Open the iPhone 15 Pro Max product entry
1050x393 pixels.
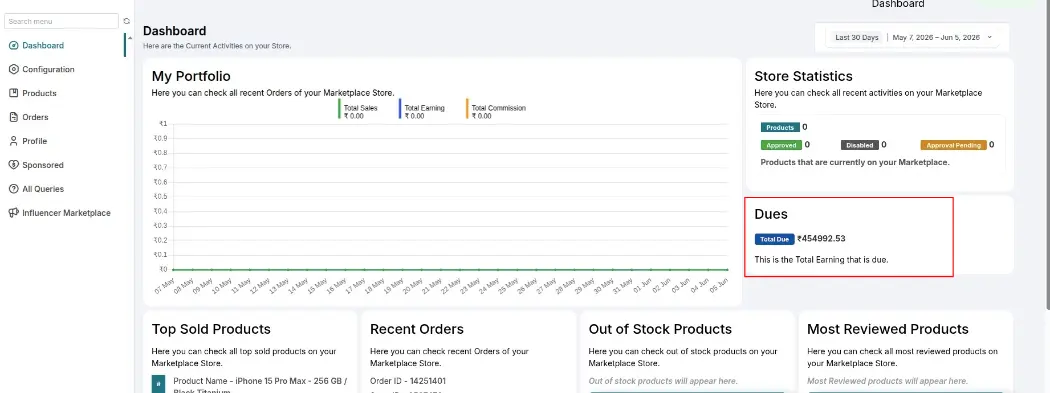coord(260,386)
